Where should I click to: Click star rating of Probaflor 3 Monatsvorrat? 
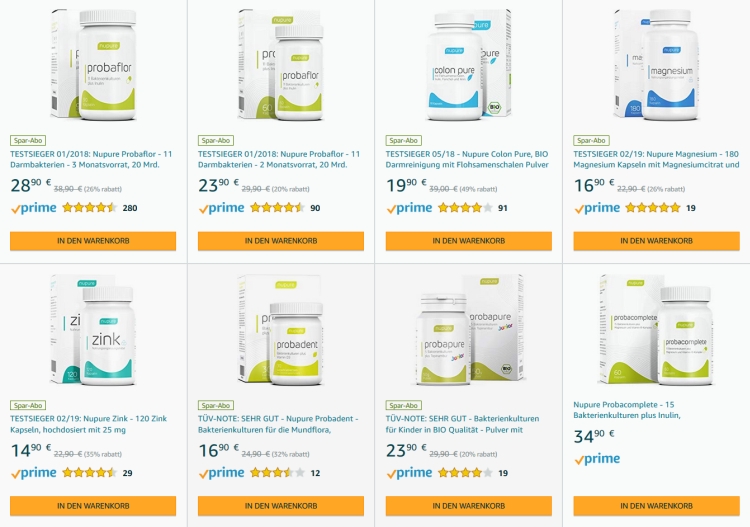[89, 208]
